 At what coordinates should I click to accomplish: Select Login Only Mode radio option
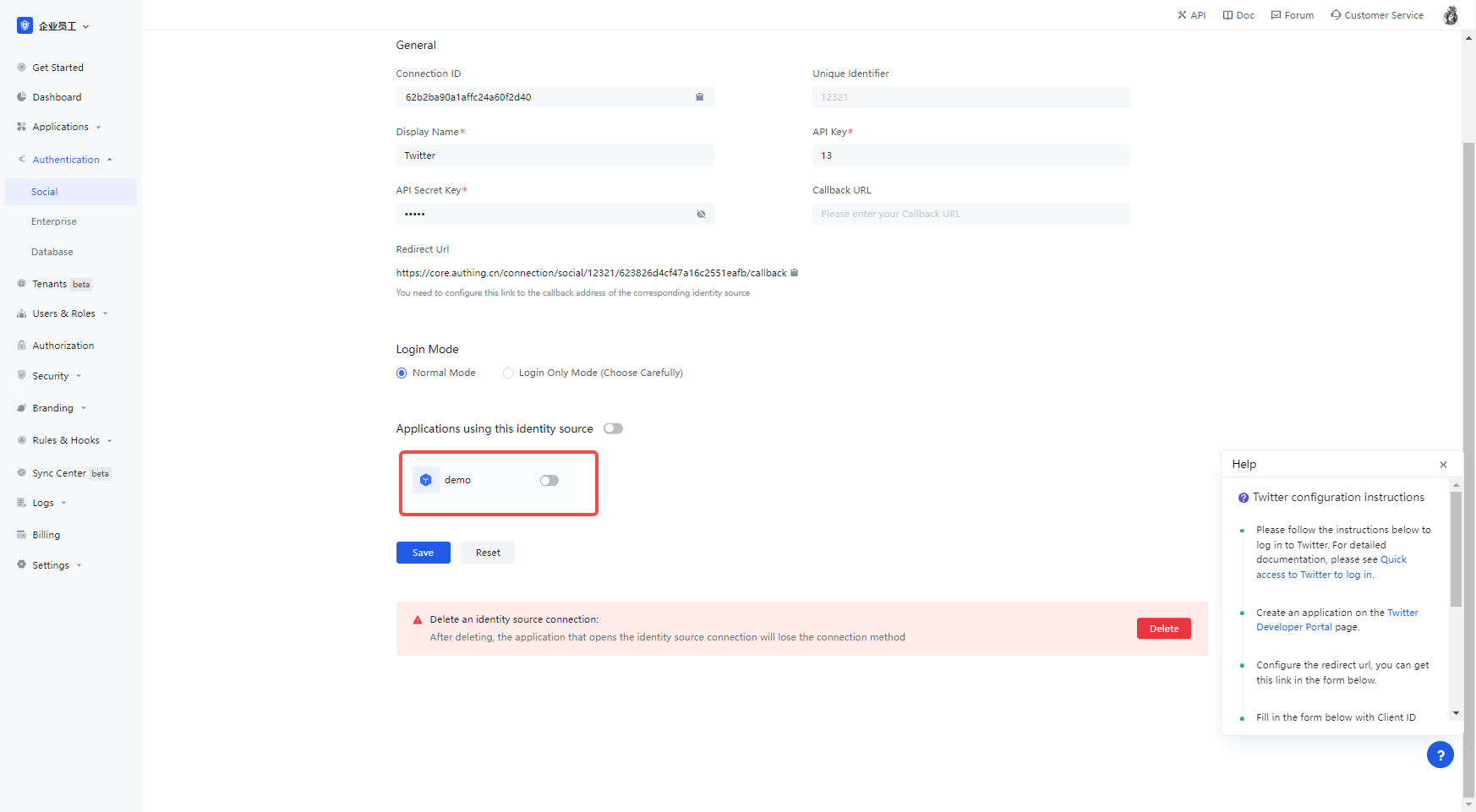tap(508, 373)
